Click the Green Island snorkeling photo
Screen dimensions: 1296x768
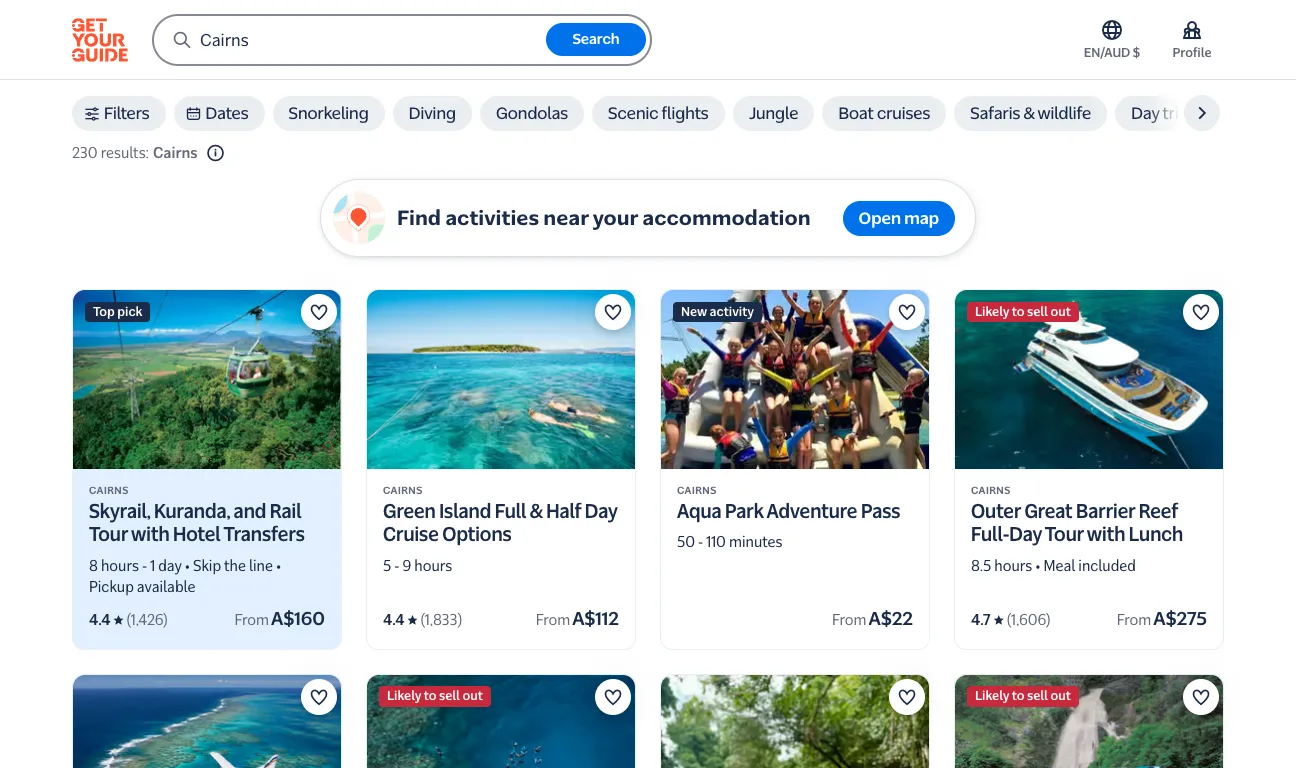pyautogui.click(x=501, y=380)
